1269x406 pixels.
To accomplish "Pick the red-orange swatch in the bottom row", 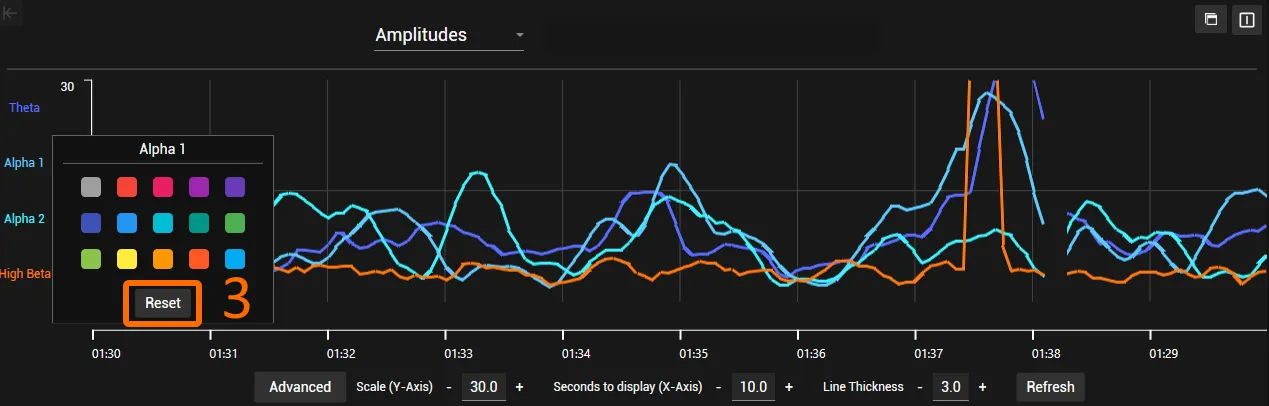I will pos(199,259).
